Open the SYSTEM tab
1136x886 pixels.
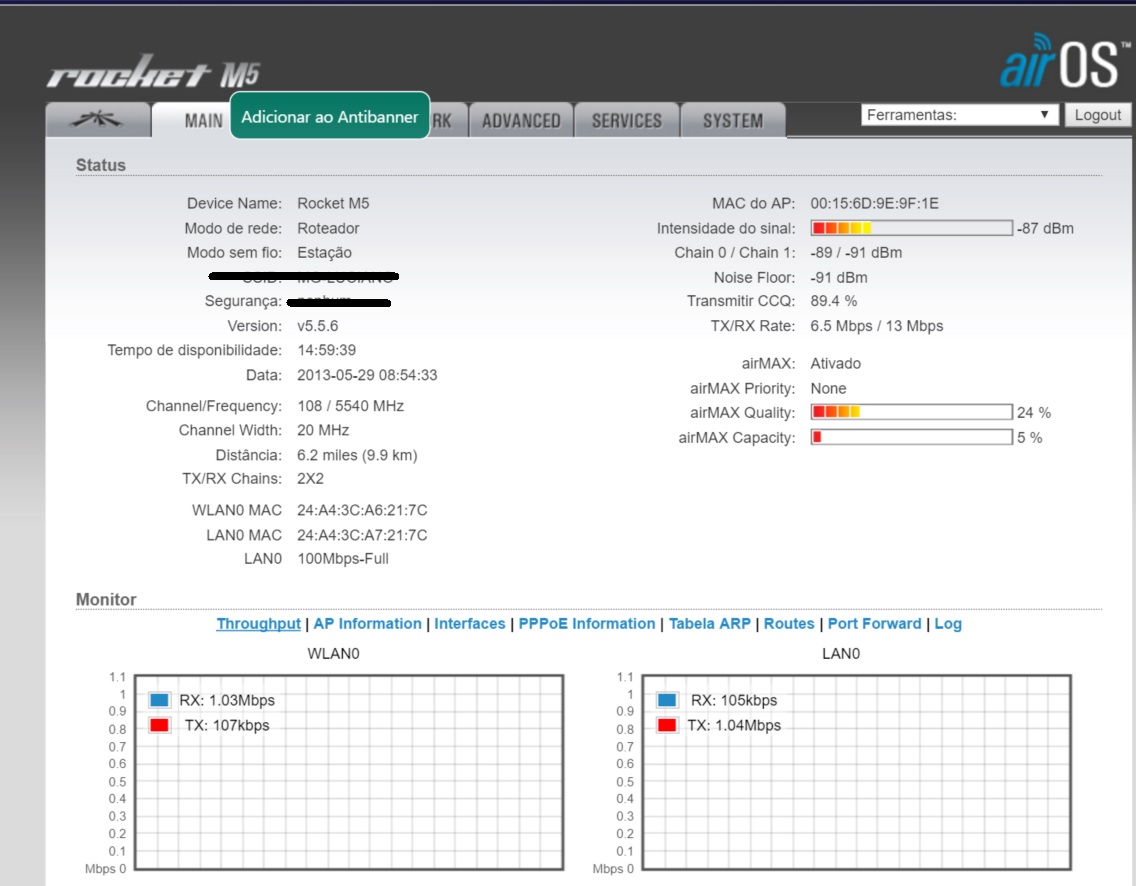pos(732,120)
